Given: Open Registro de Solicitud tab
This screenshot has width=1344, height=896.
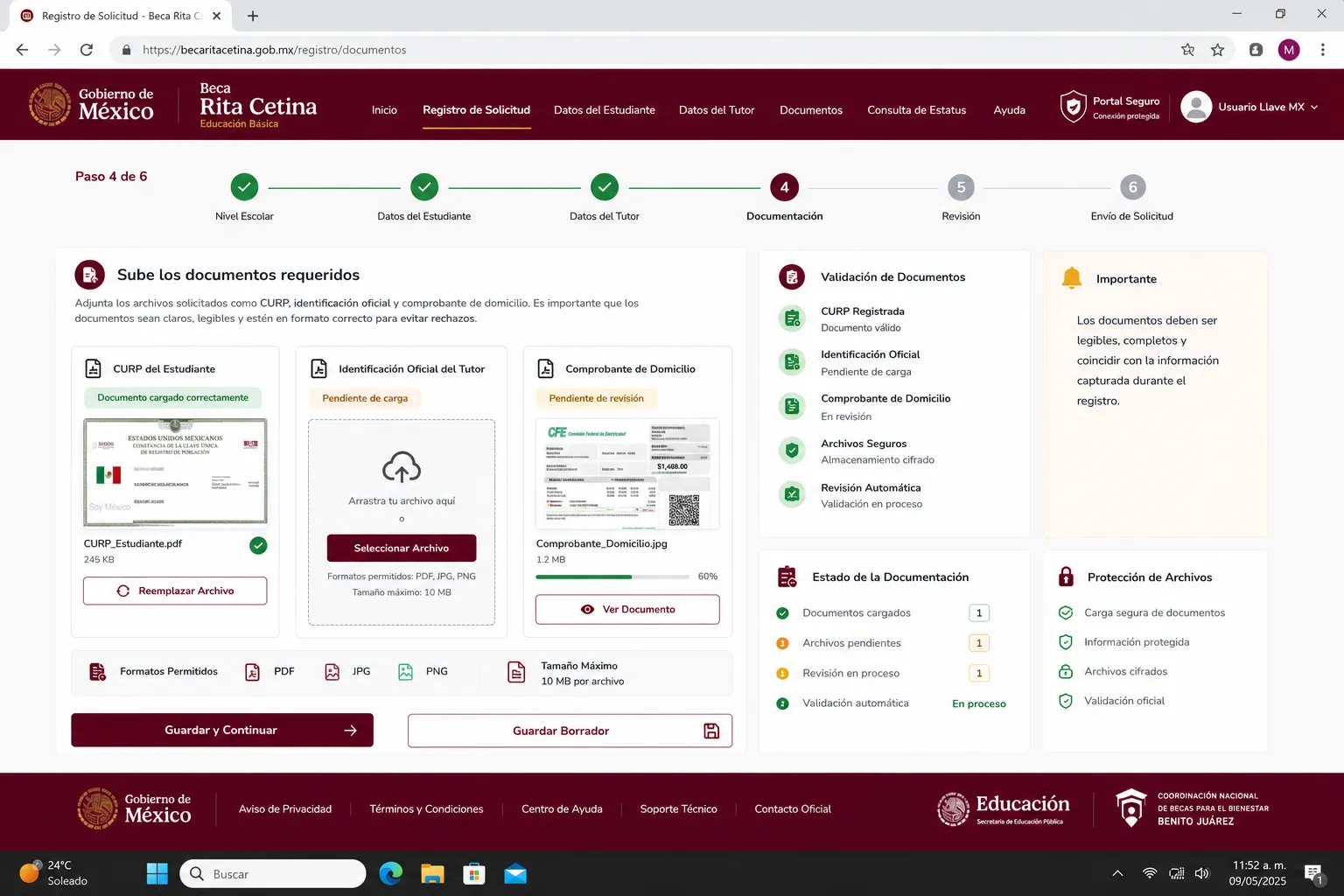Looking at the screenshot, I should coord(476,110).
